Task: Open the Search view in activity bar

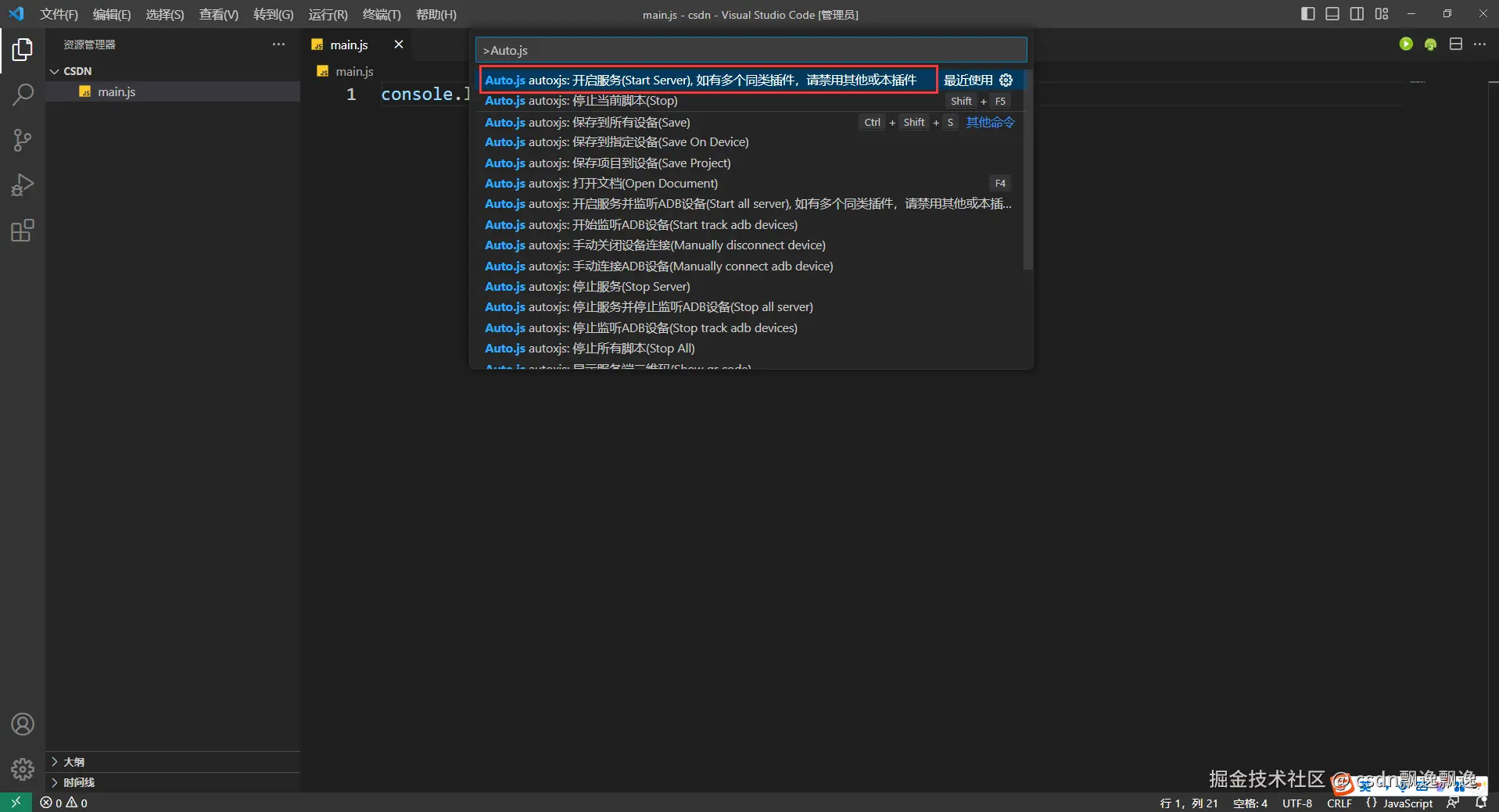Action: click(x=23, y=95)
